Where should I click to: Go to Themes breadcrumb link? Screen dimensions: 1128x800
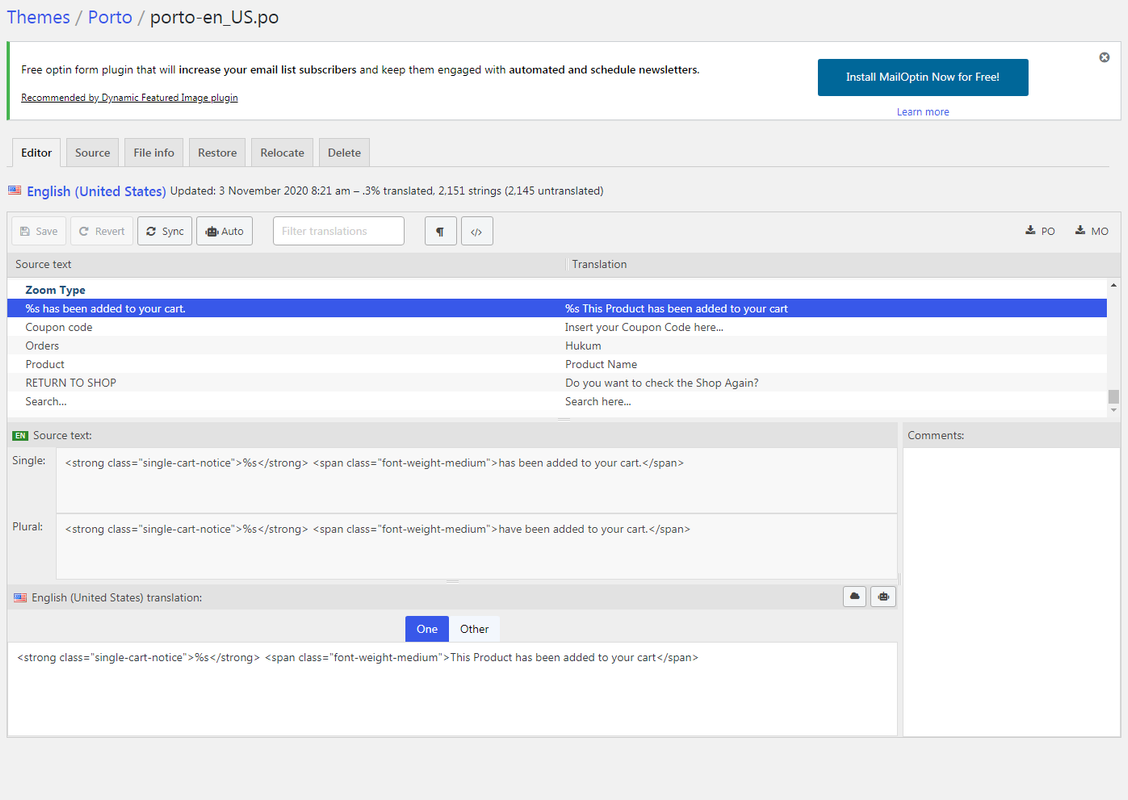coord(38,17)
